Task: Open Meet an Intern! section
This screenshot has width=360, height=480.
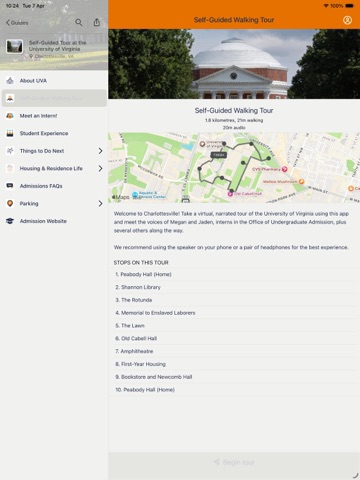Action: 54,116
